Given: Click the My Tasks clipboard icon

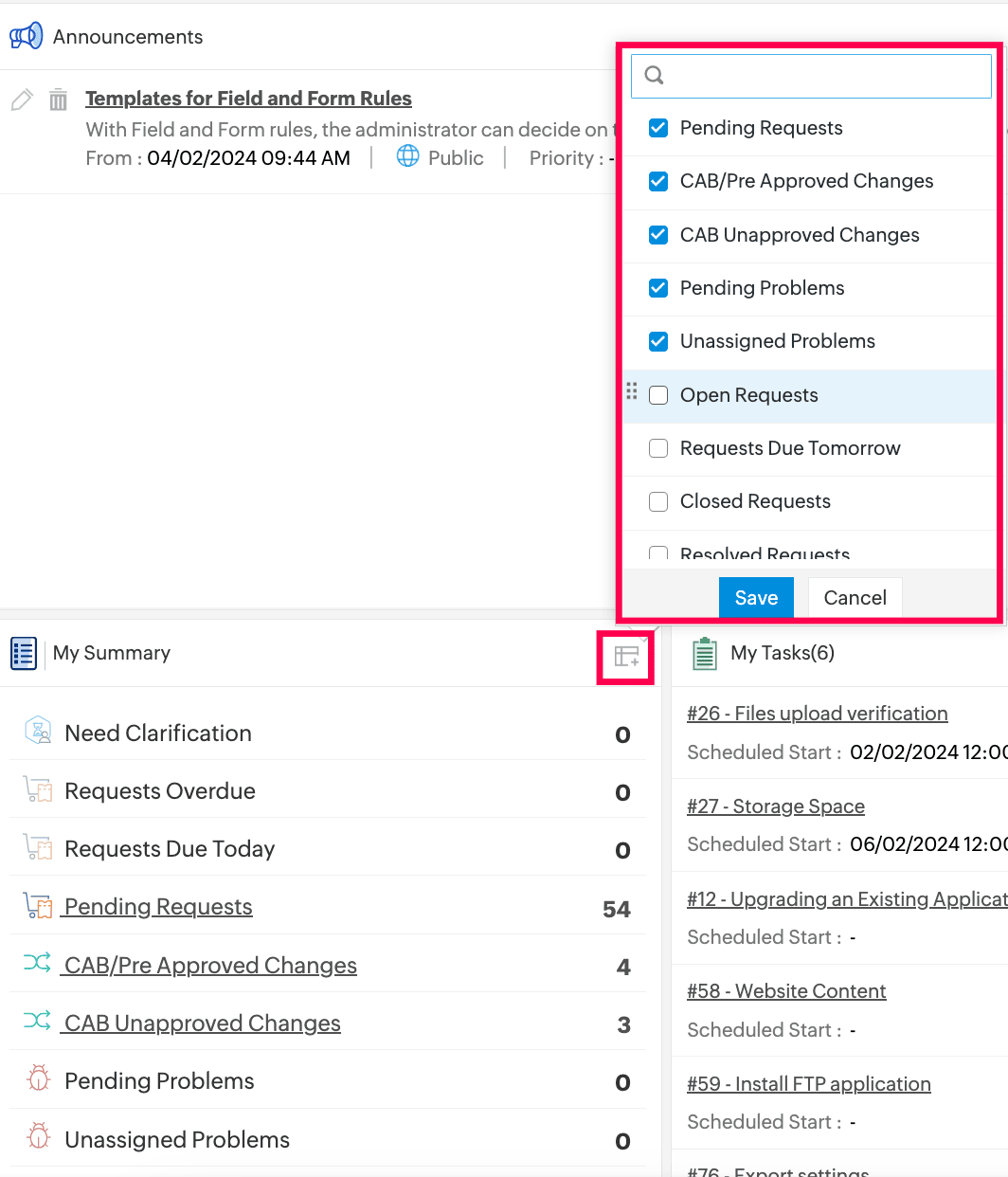Looking at the screenshot, I should (704, 653).
